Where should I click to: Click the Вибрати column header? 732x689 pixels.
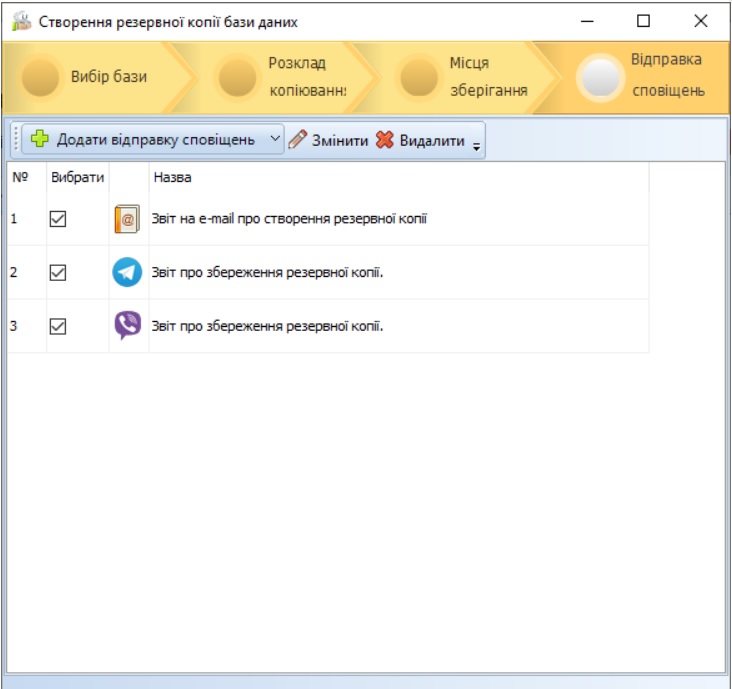pyautogui.click(x=77, y=177)
